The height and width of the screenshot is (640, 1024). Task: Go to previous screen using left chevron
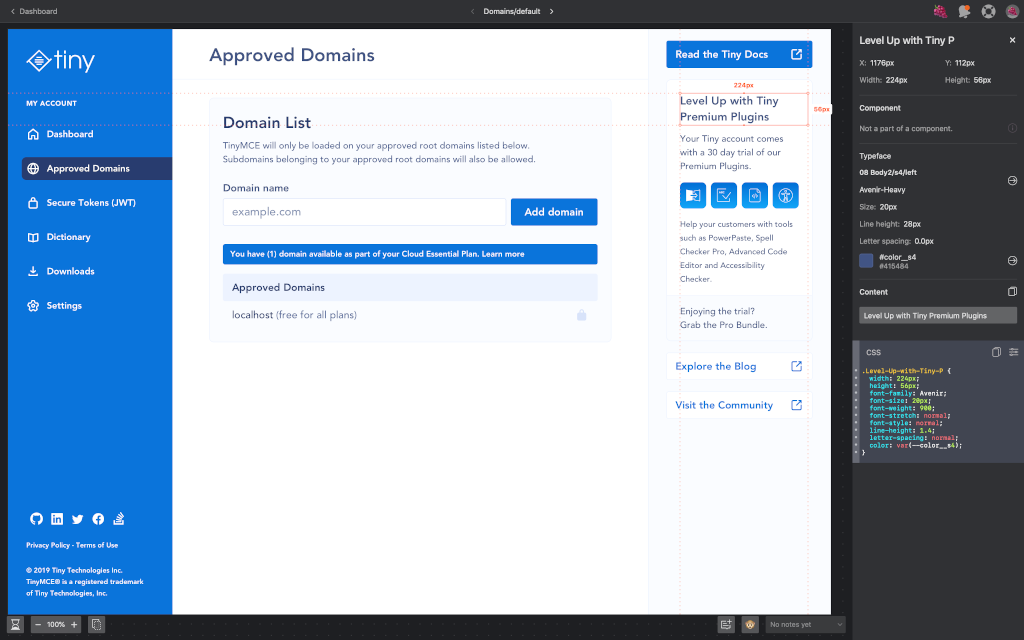(x=472, y=11)
